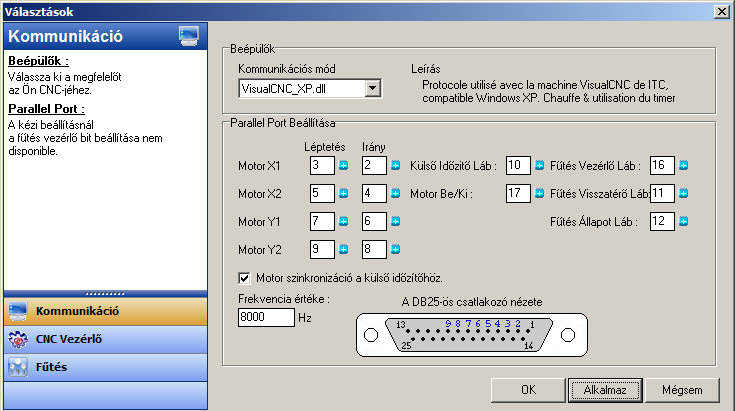Switch to Fűtés section

(105, 367)
